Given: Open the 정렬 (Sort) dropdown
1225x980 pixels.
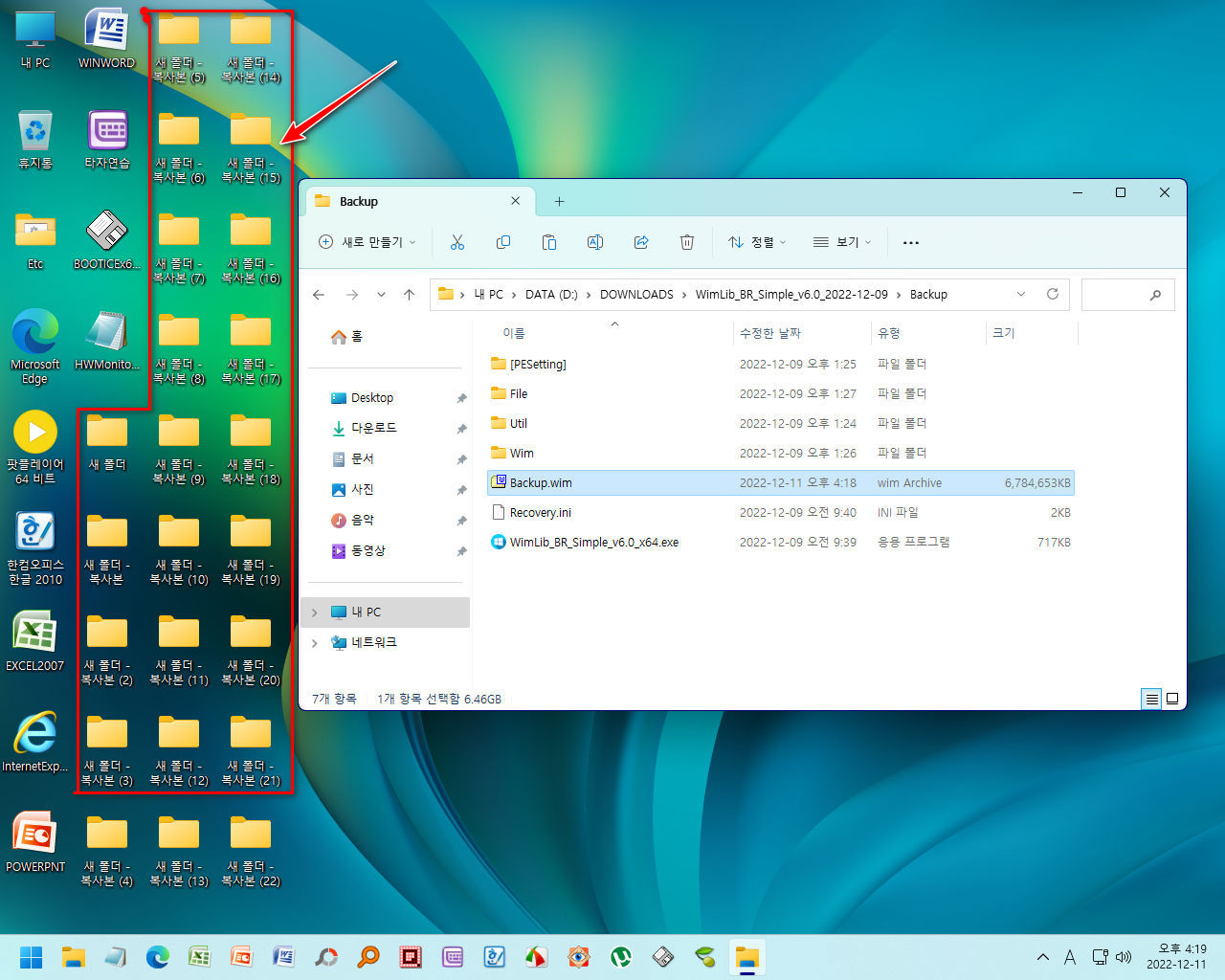Looking at the screenshot, I should pyautogui.click(x=756, y=242).
